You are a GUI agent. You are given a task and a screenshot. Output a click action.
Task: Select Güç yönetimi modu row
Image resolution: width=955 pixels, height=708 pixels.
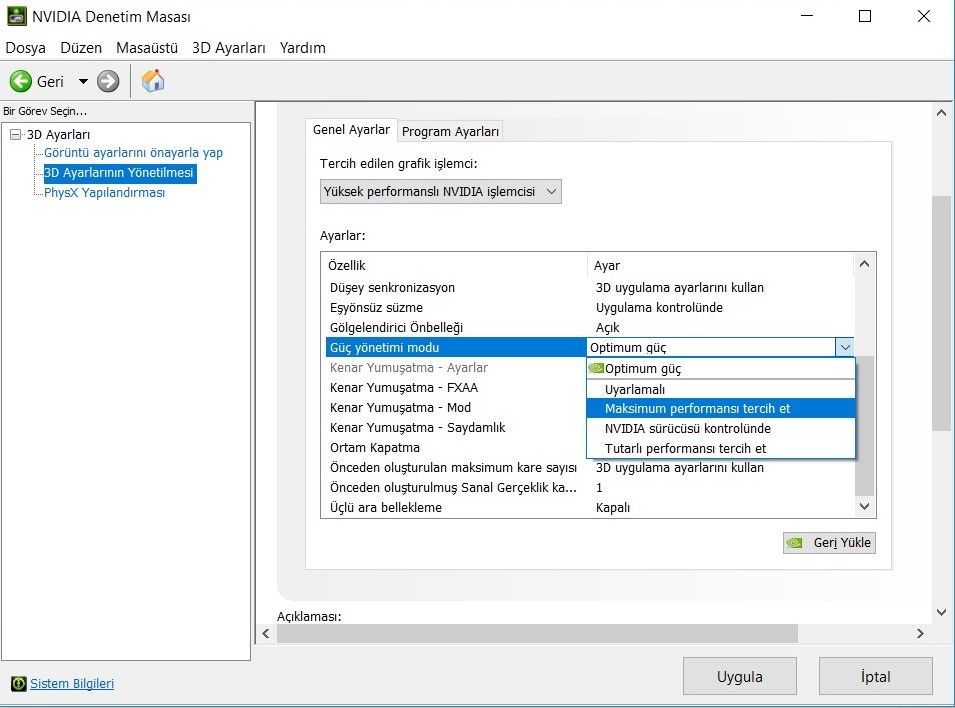[x=456, y=347]
